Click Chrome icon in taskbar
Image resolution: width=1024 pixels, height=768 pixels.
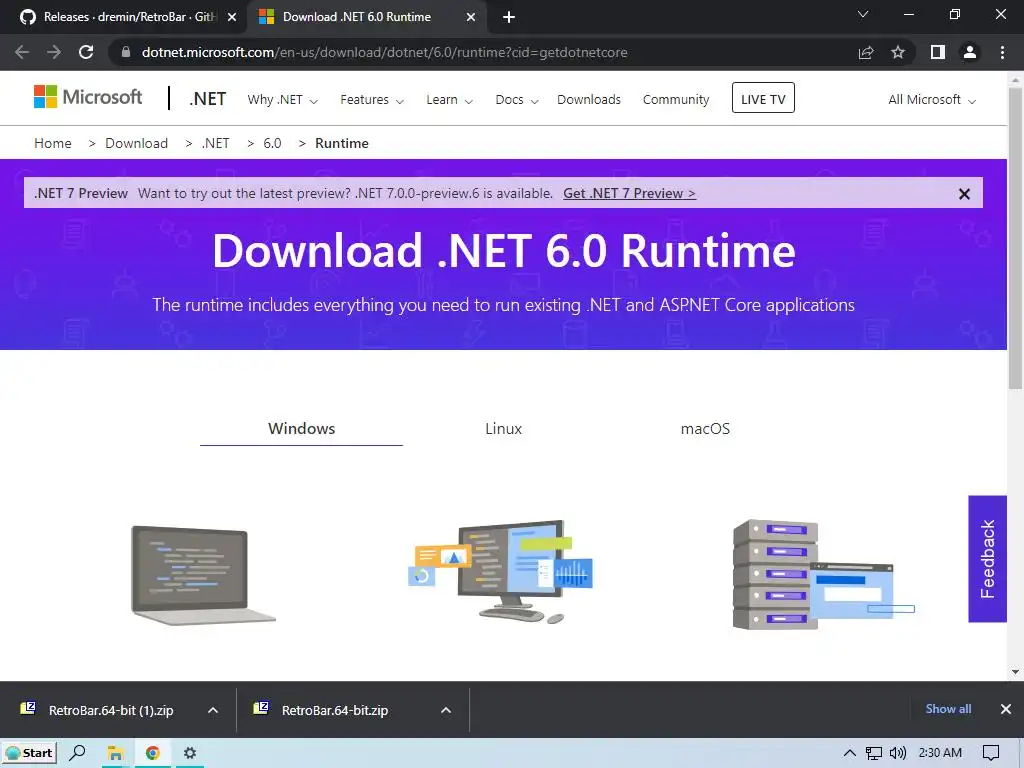pos(152,753)
